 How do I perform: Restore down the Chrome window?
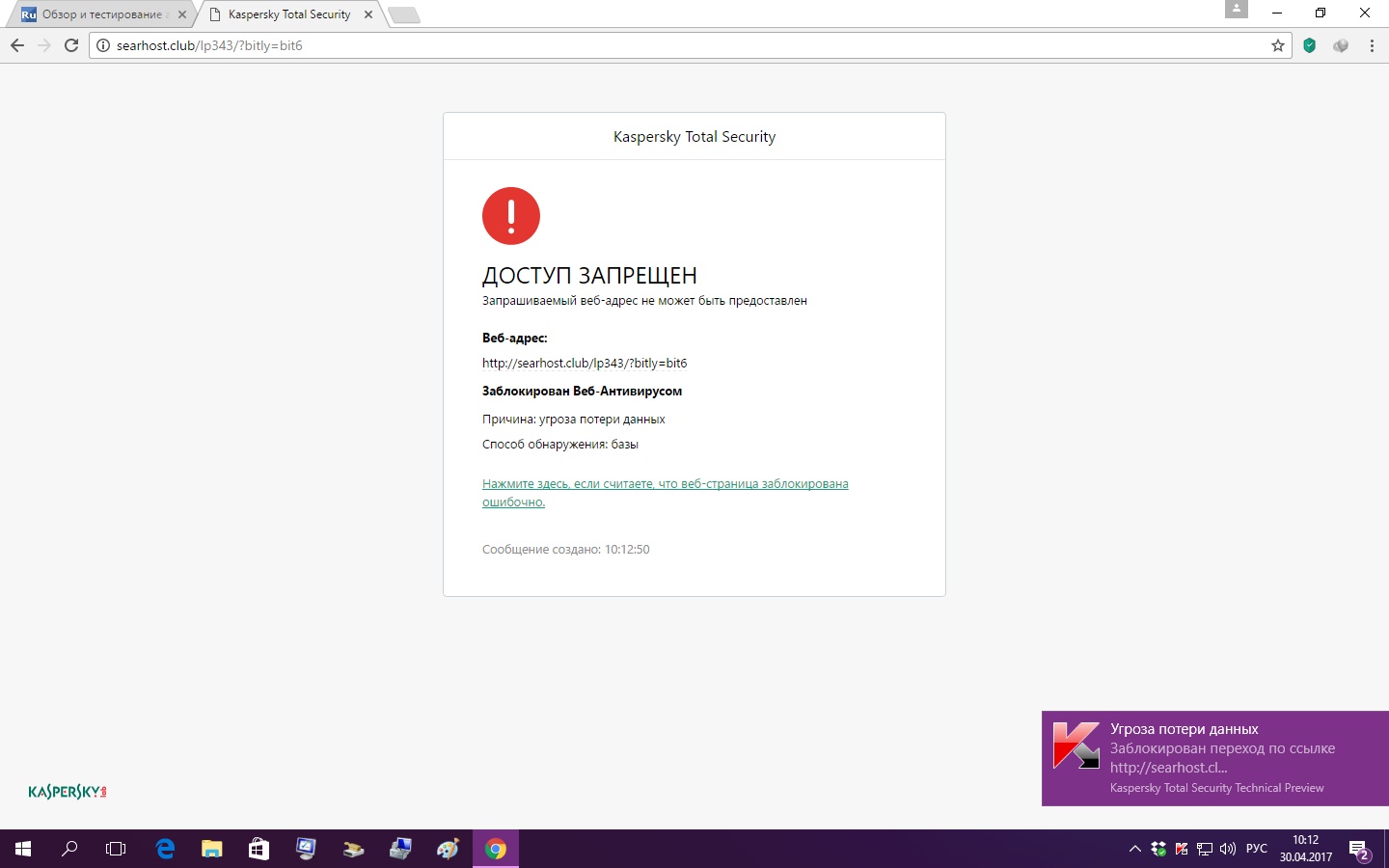(1321, 13)
